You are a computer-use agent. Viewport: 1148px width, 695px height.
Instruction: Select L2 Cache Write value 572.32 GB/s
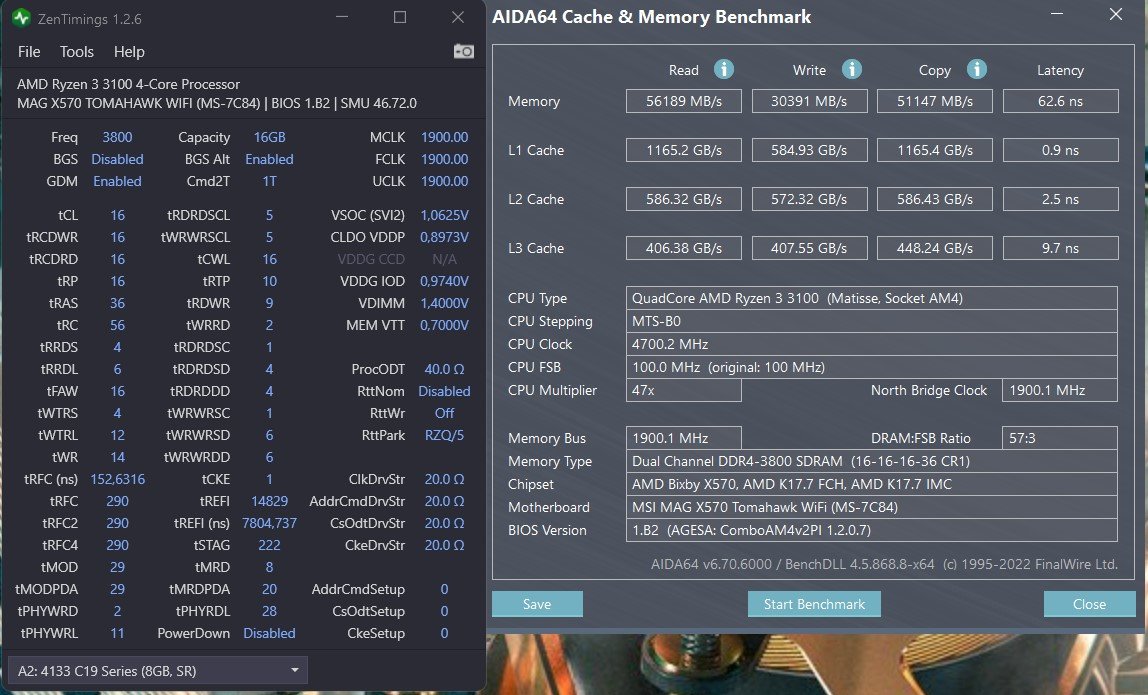coord(809,199)
